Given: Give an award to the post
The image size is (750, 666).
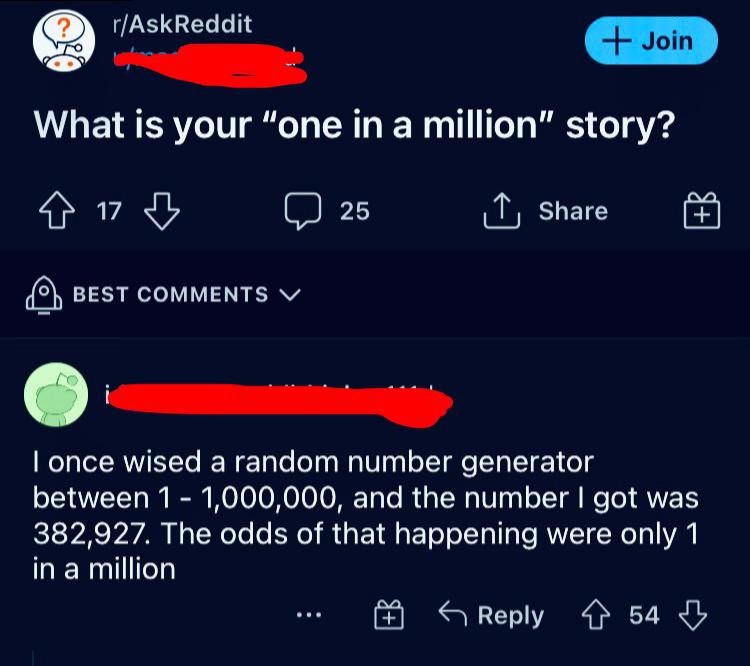Looking at the screenshot, I should click(x=702, y=212).
